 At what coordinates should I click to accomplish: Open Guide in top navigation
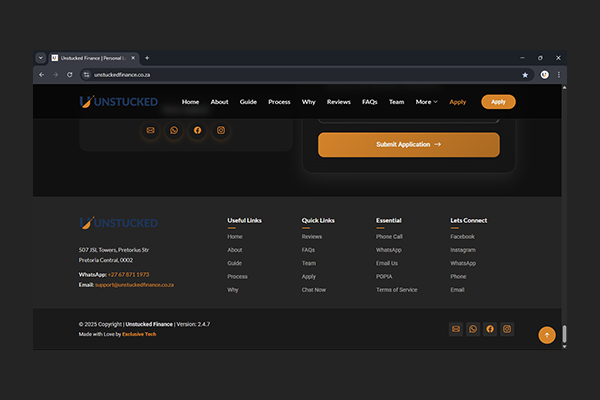[248, 102]
